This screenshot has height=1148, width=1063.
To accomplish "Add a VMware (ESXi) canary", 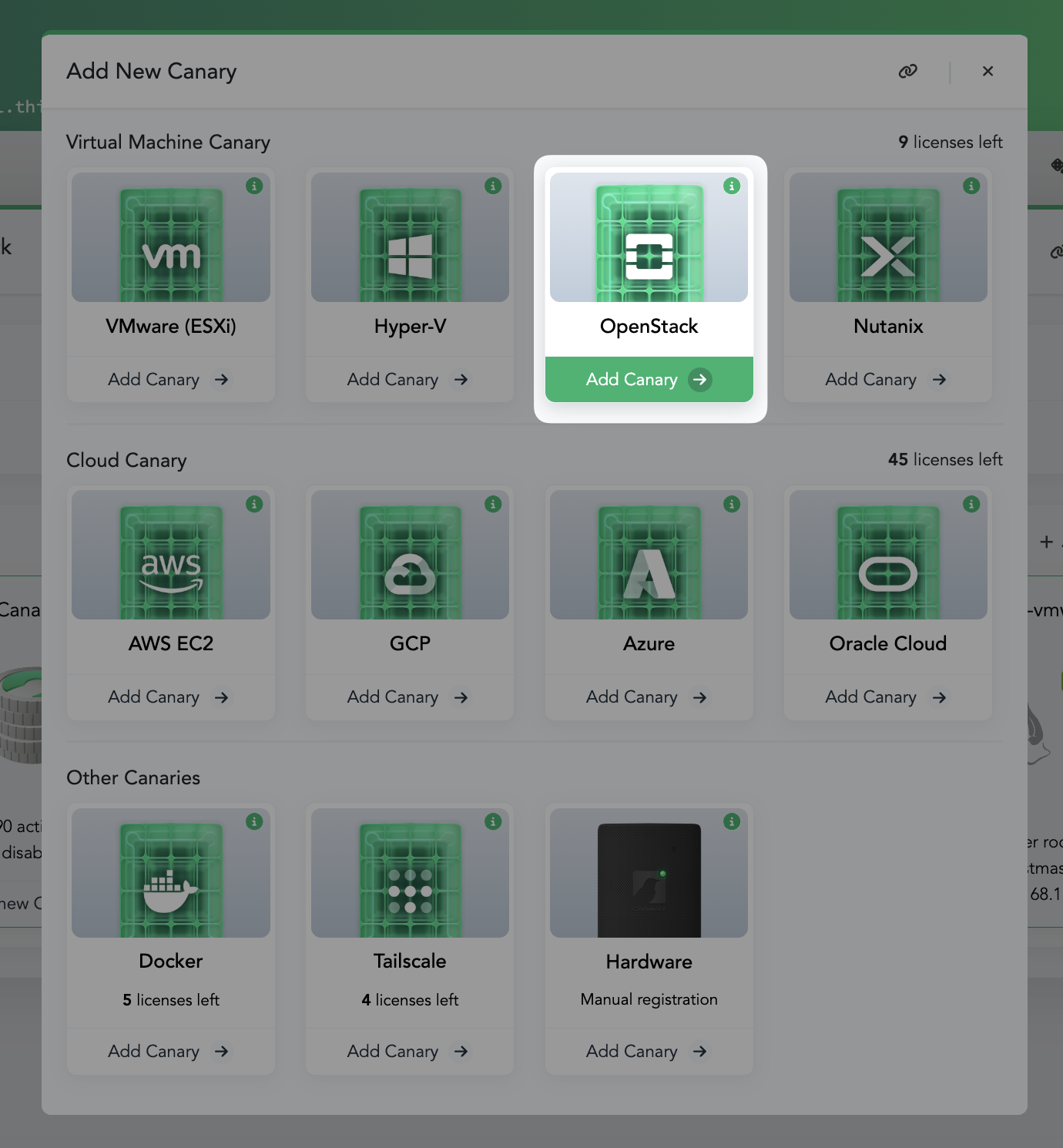I will point(169,379).
